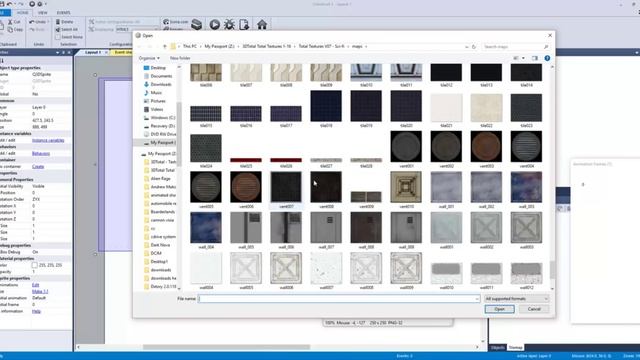Select Windows (C:) drive in the navigation pane
The image size is (640, 360).
pyautogui.click(x=159, y=118)
